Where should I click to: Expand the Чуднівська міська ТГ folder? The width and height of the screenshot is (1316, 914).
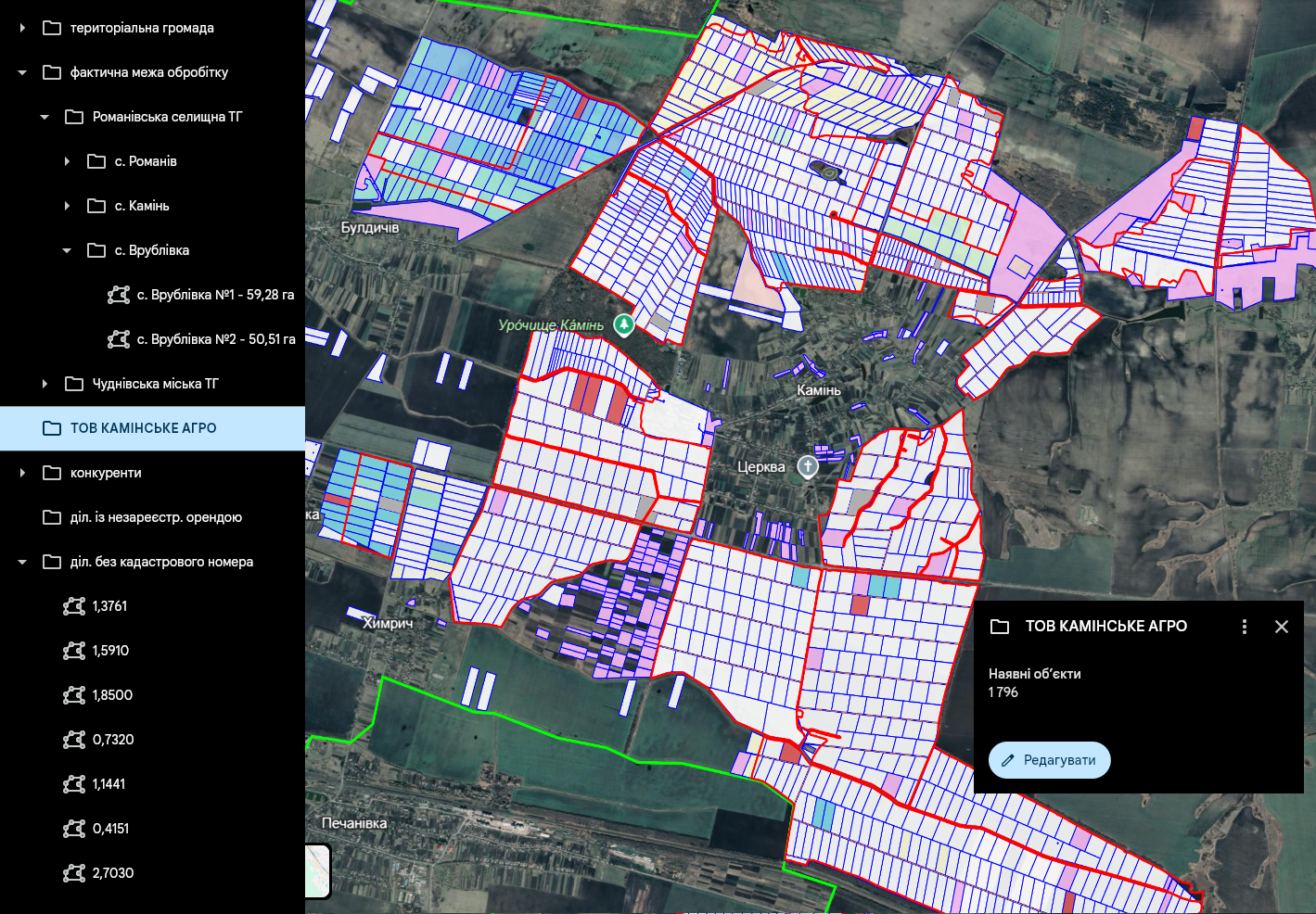[45, 384]
